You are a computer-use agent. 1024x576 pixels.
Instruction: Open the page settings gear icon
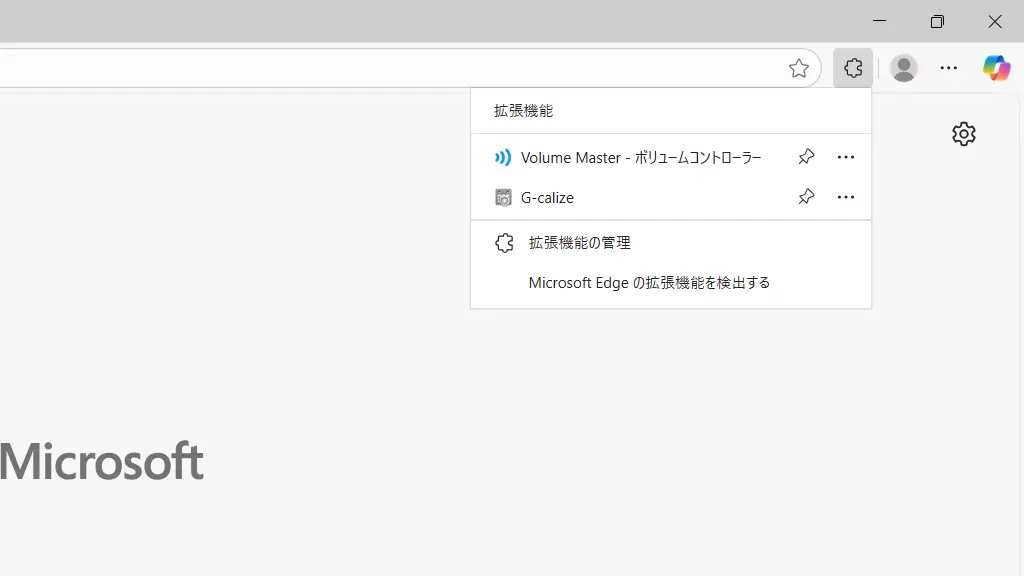tap(963, 134)
